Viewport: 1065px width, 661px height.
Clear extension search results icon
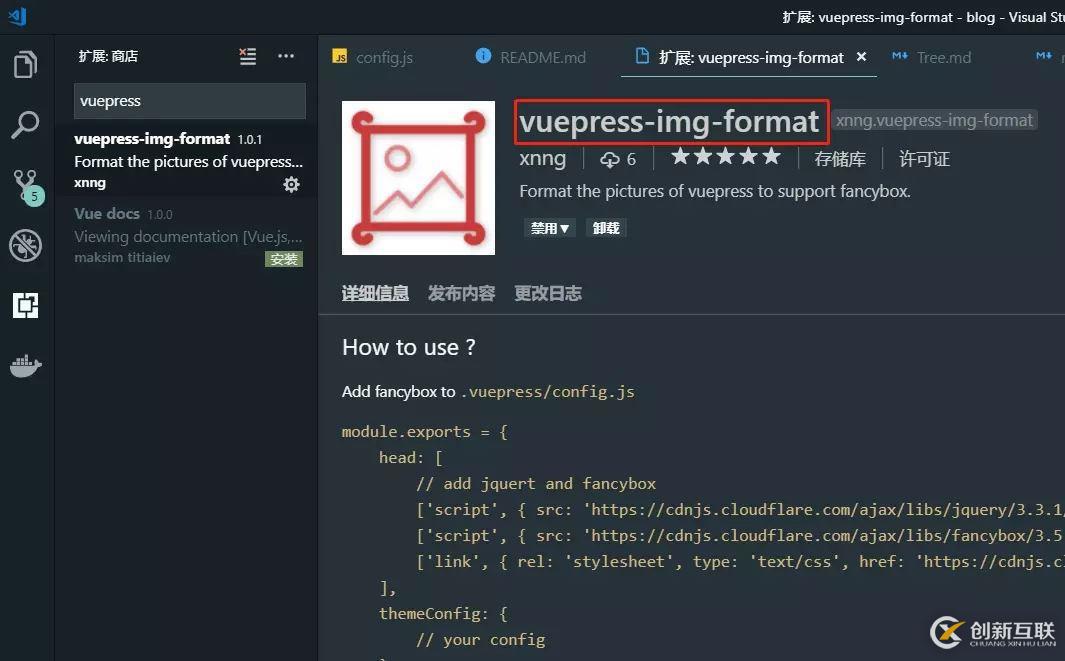pyautogui.click(x=248, y=56)
